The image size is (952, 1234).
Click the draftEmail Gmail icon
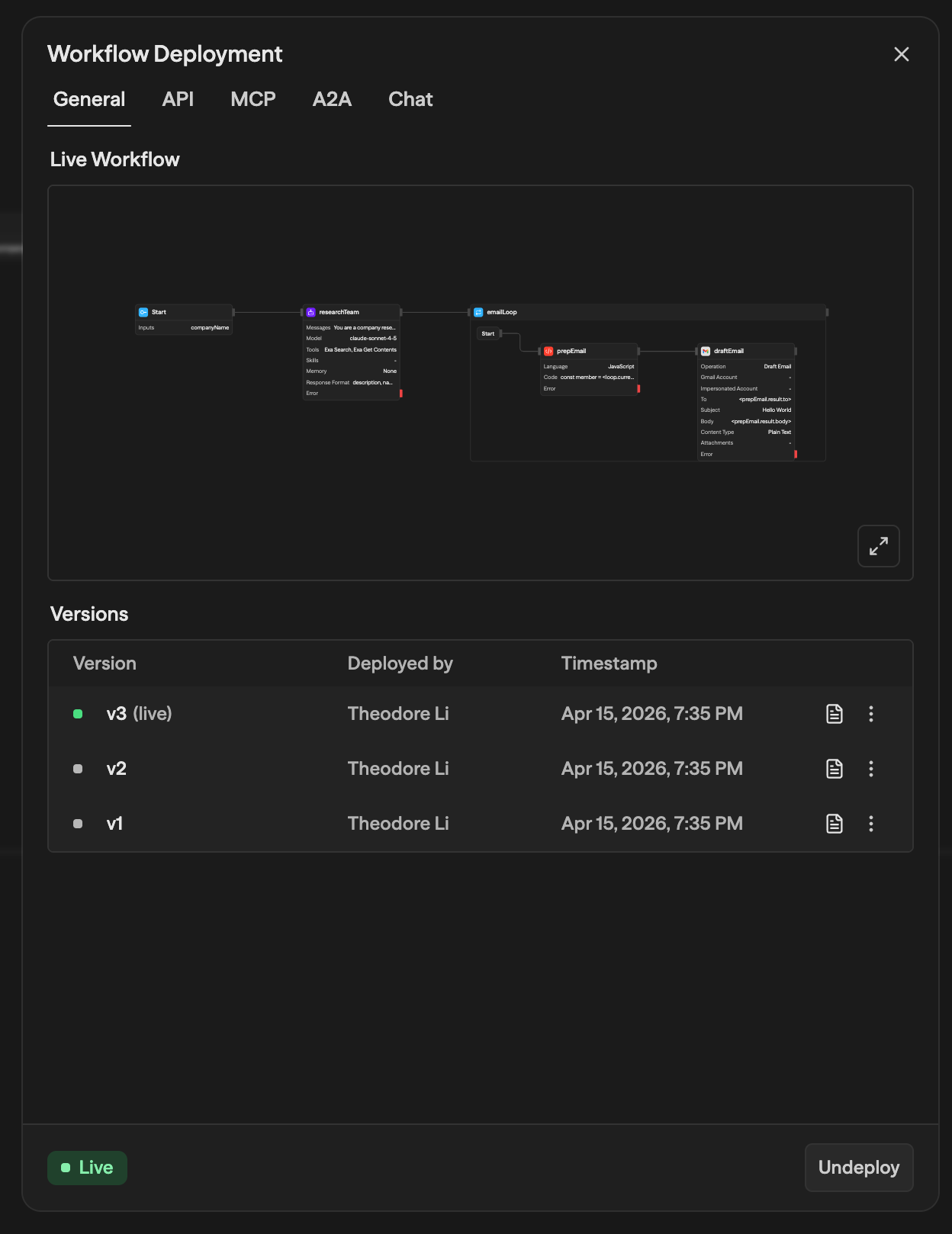click(x=706, y=351)
